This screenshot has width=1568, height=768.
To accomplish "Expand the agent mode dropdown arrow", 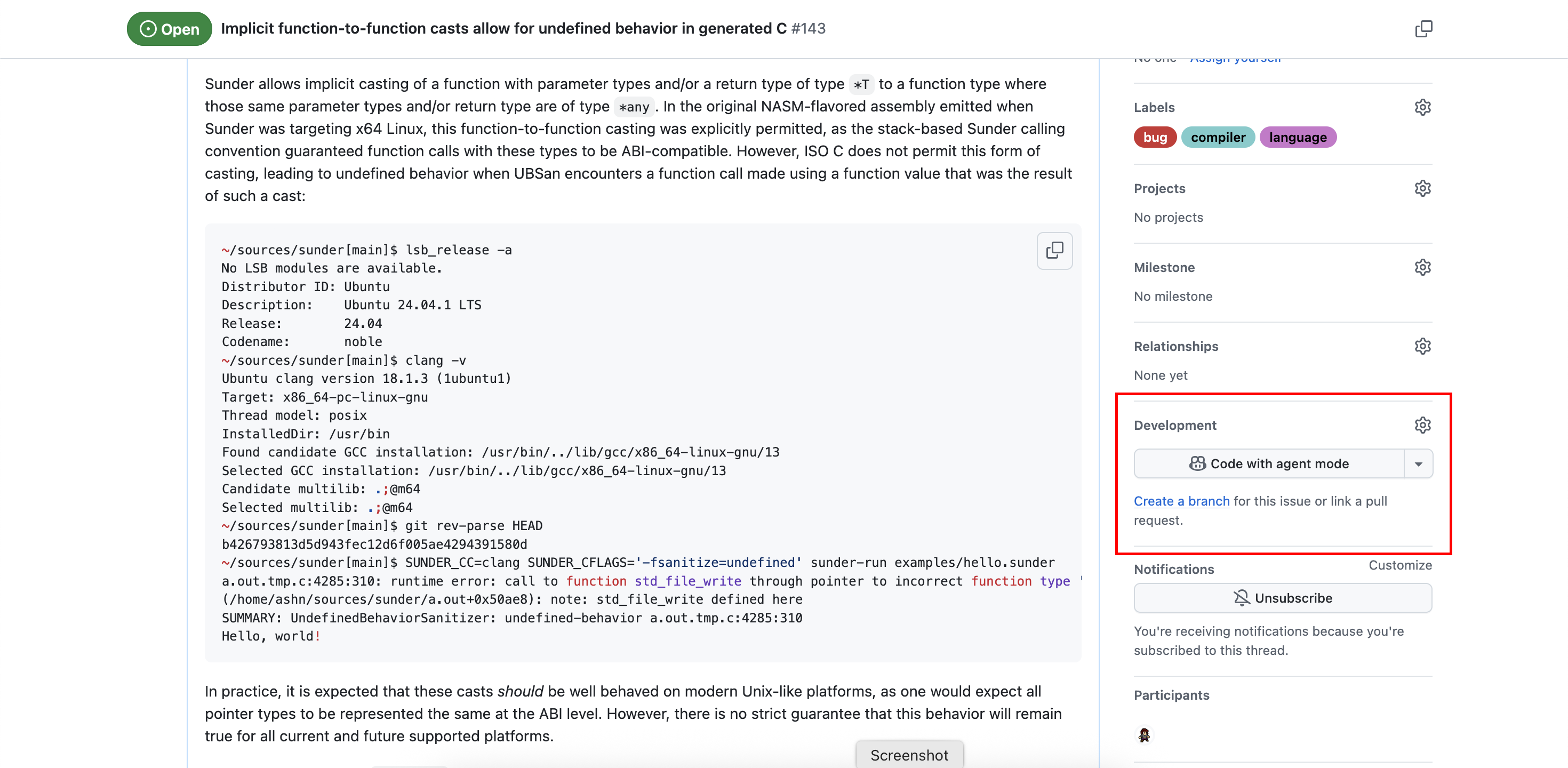I will (x=1418, y=463).
